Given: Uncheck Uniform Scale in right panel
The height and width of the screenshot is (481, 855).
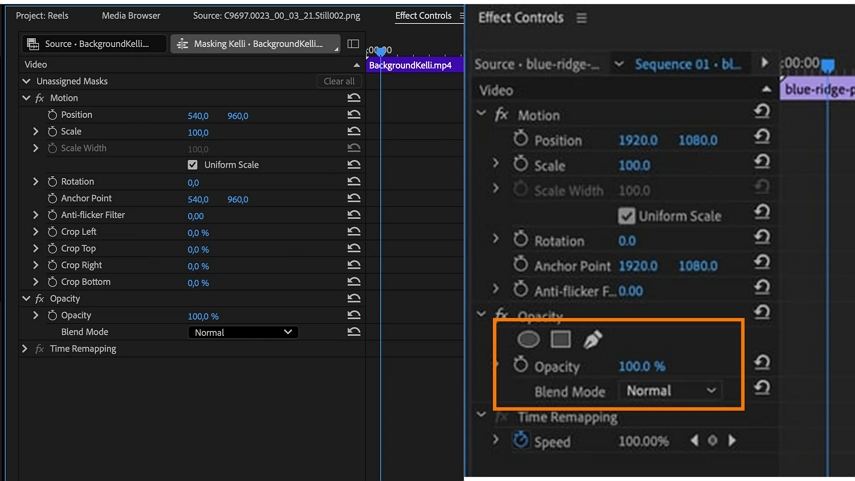Looking at the screenshot, I should [627, 216].
